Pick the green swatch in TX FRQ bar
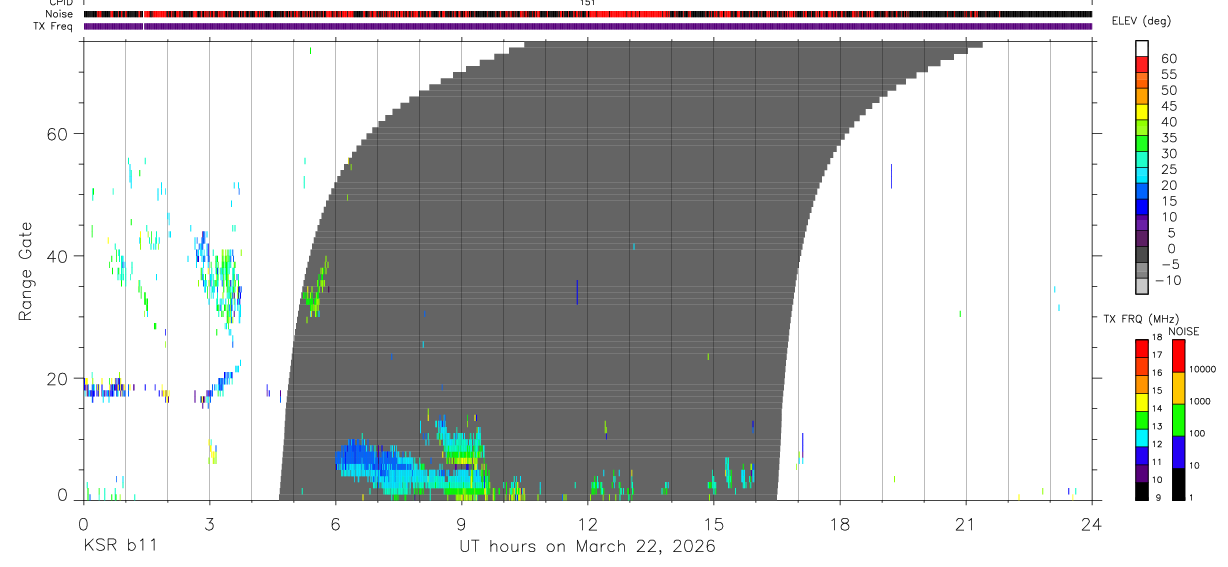 (x=1141, y=420)
